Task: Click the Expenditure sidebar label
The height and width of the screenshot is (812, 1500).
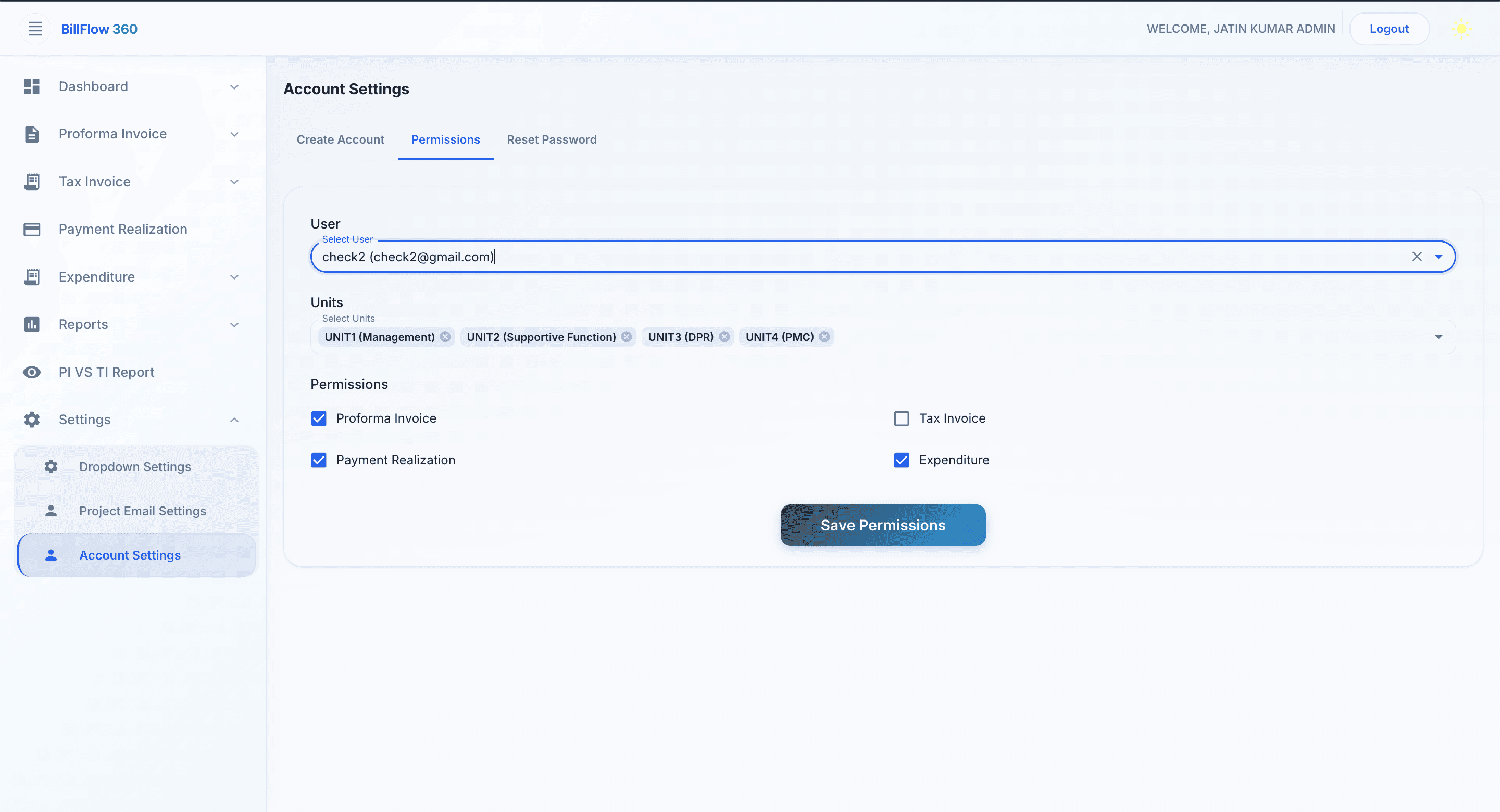Action: (x=97, y=277)
